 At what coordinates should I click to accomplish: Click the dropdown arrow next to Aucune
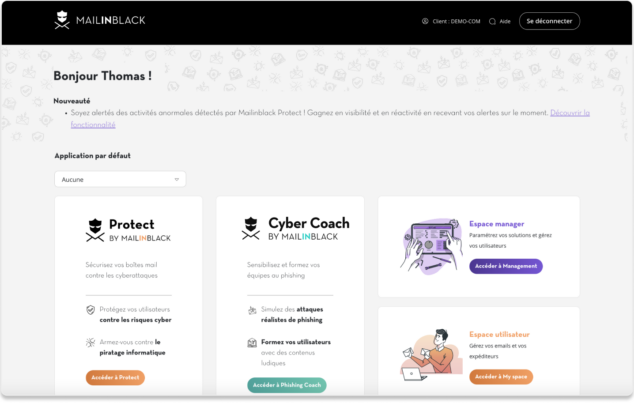pyautogui.click(x=177, y=179)
